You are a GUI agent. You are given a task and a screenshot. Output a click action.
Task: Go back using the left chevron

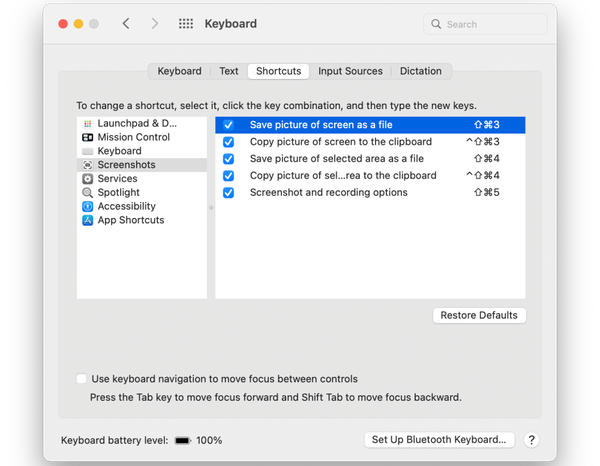126,24
